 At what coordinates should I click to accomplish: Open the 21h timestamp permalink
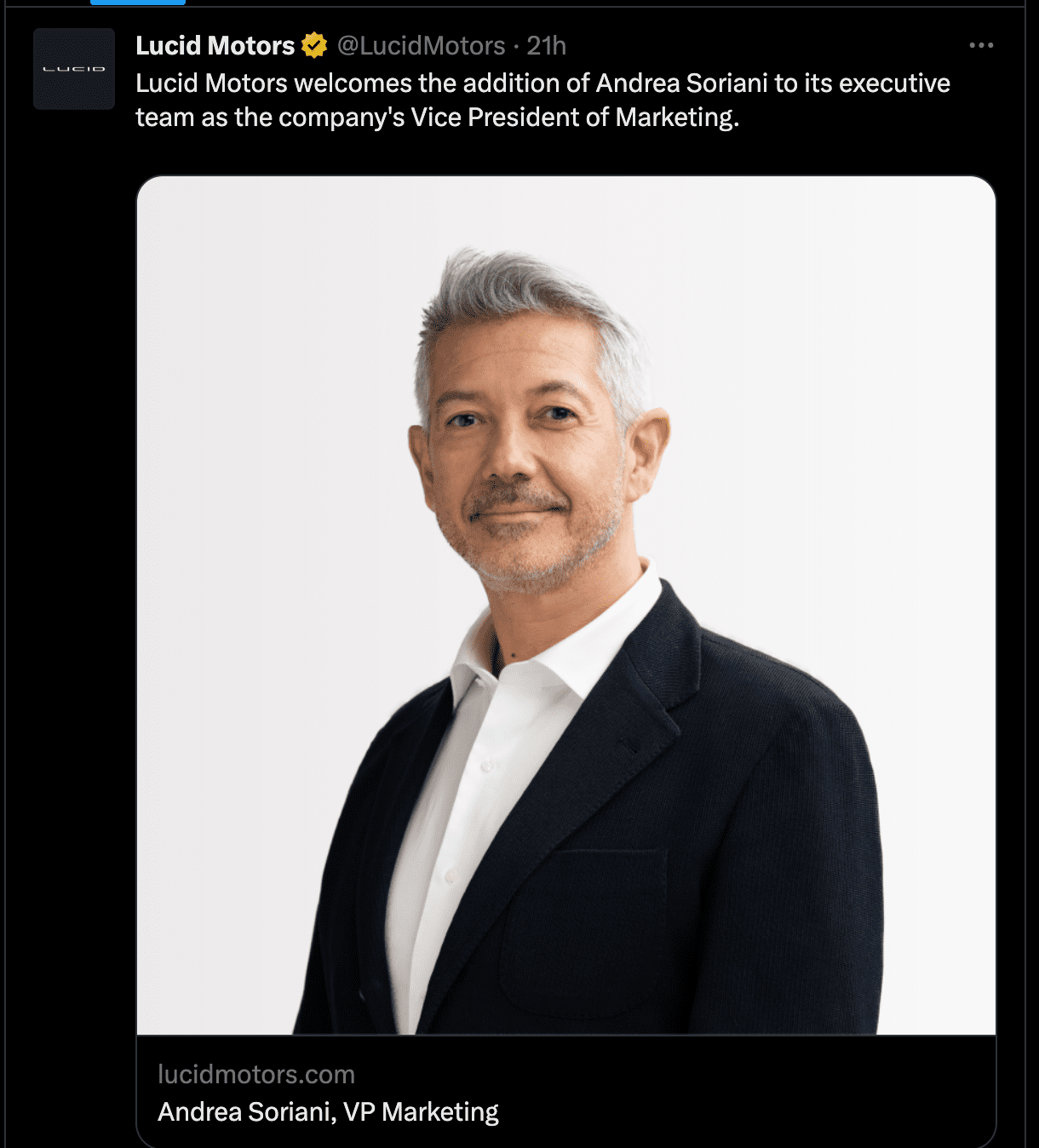coord(546,45)
